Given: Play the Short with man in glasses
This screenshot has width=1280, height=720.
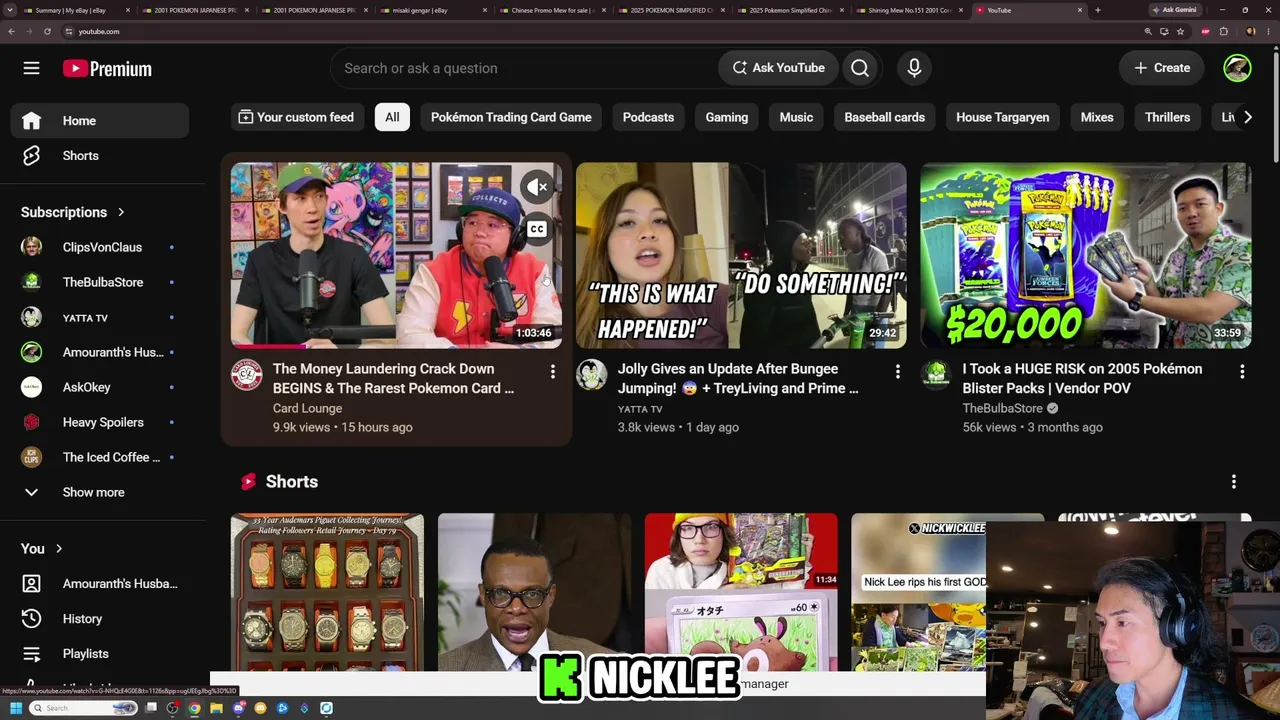Looking at the screenshot, I should click(x=534, y=592).
